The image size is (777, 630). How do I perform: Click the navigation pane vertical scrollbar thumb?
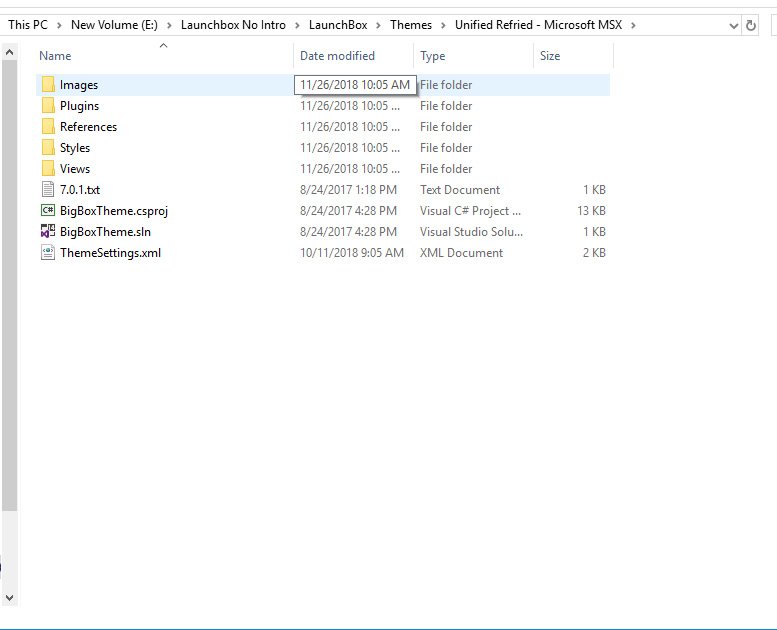point(9,286)
